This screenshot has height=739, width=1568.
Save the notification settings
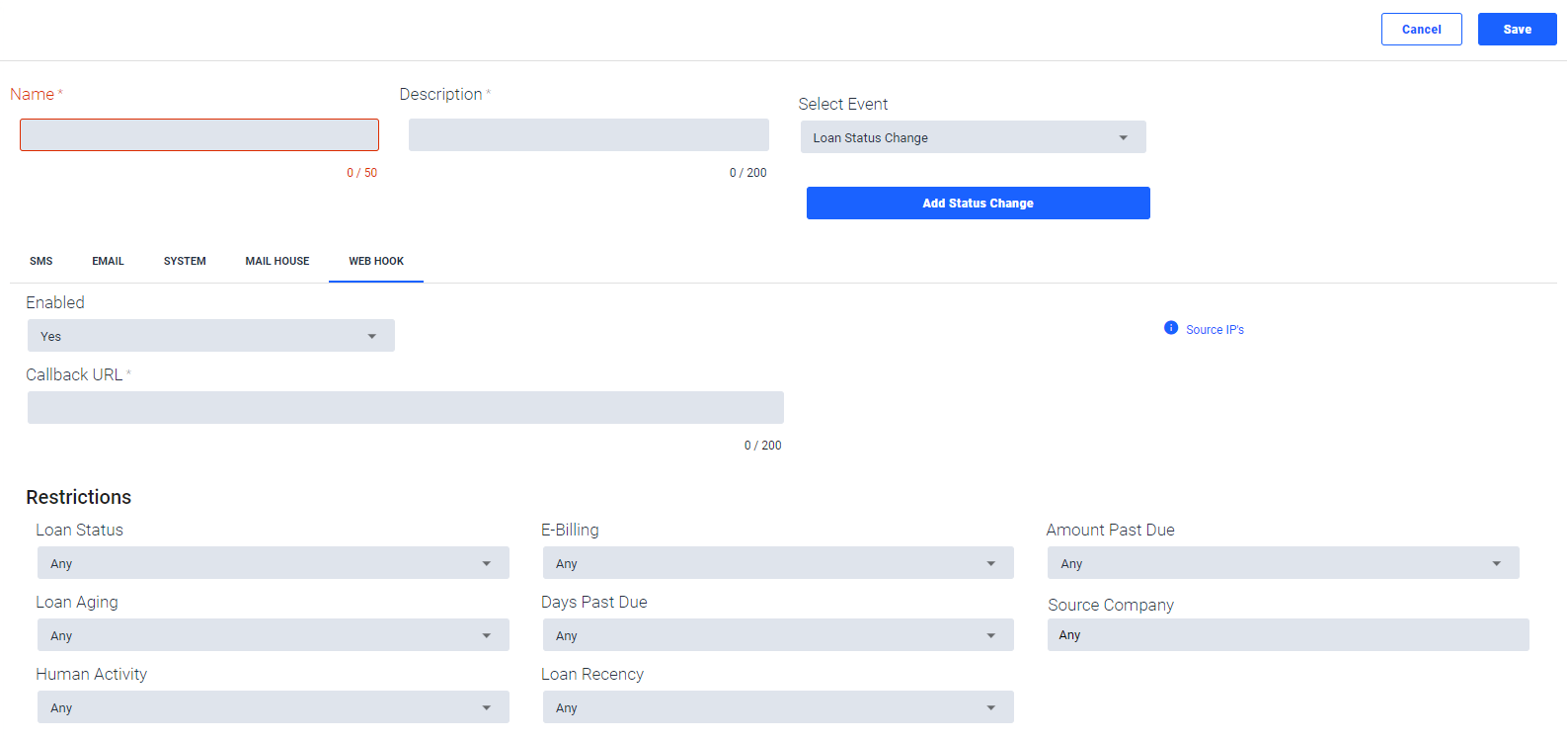(x=1517, y=30)
